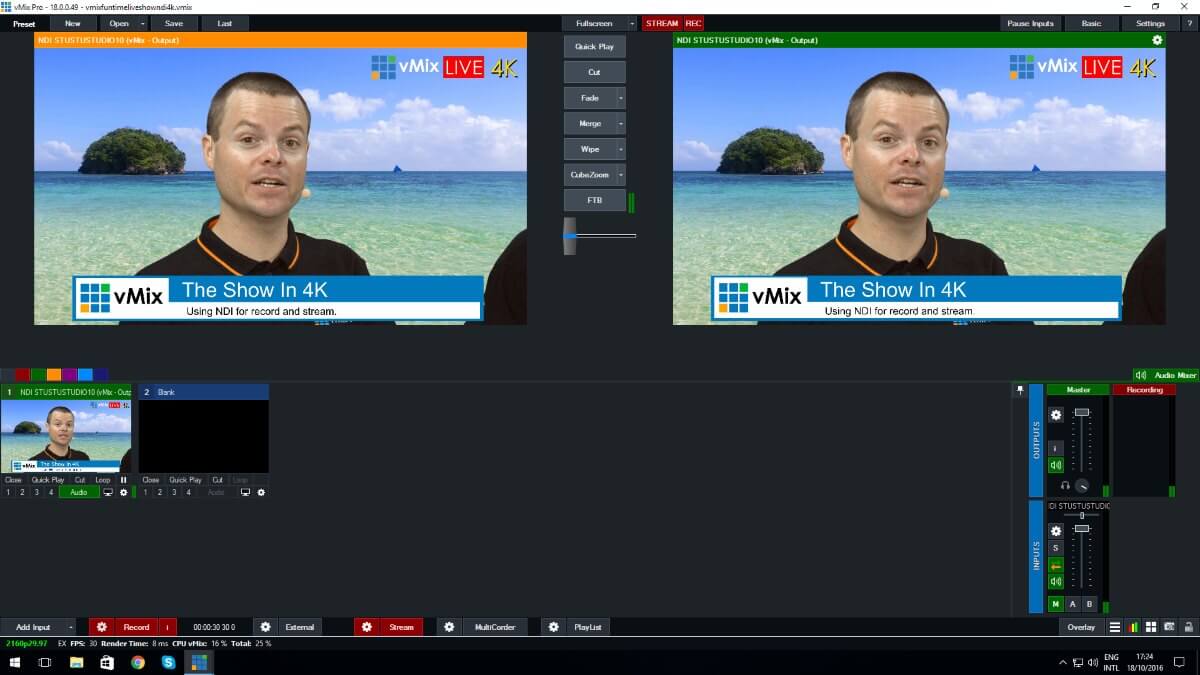Toggle Master output mute speaker
Screen dimensions: 1200x675
tap(1055, 465)
